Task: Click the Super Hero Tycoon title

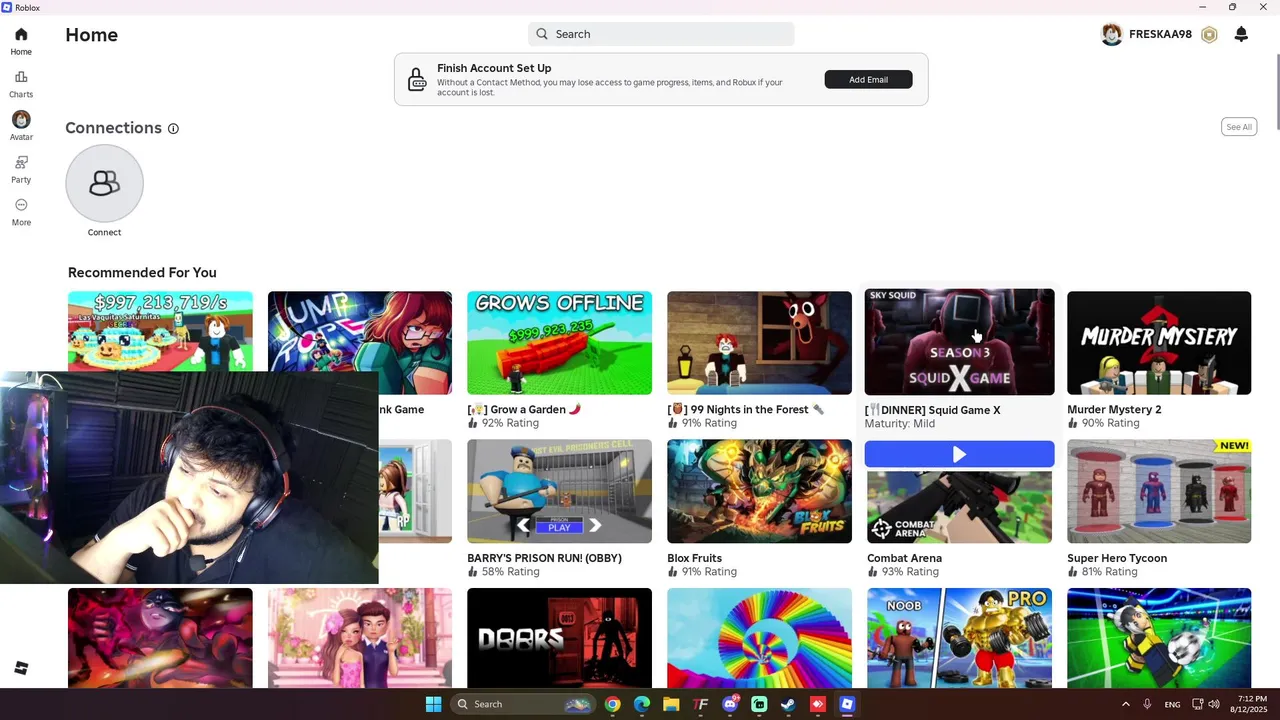Action: (x=1117, y=558)
